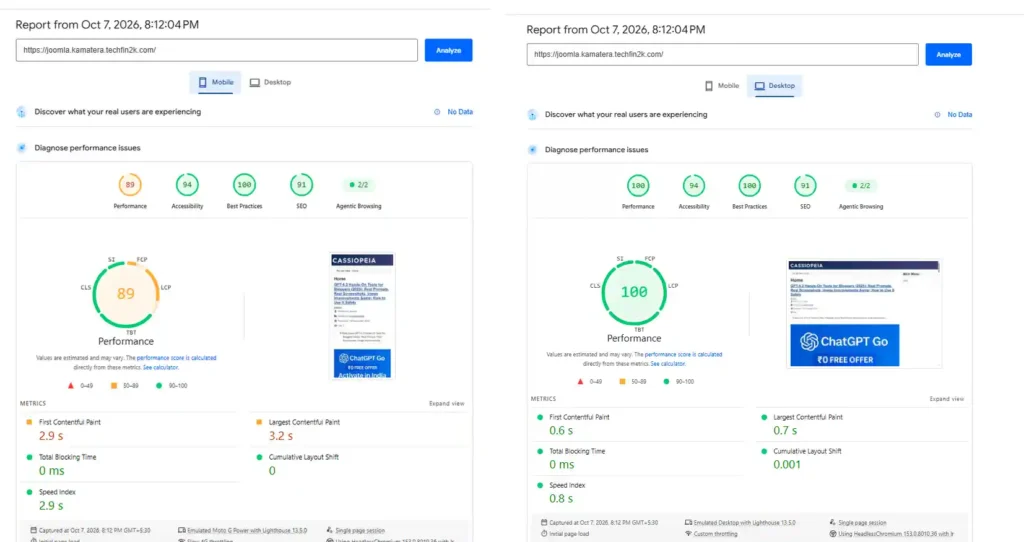Click the 'Diagnose performance issues' icon in the left report
This screenshot has width=1024, height=542.
pos(22,148)
